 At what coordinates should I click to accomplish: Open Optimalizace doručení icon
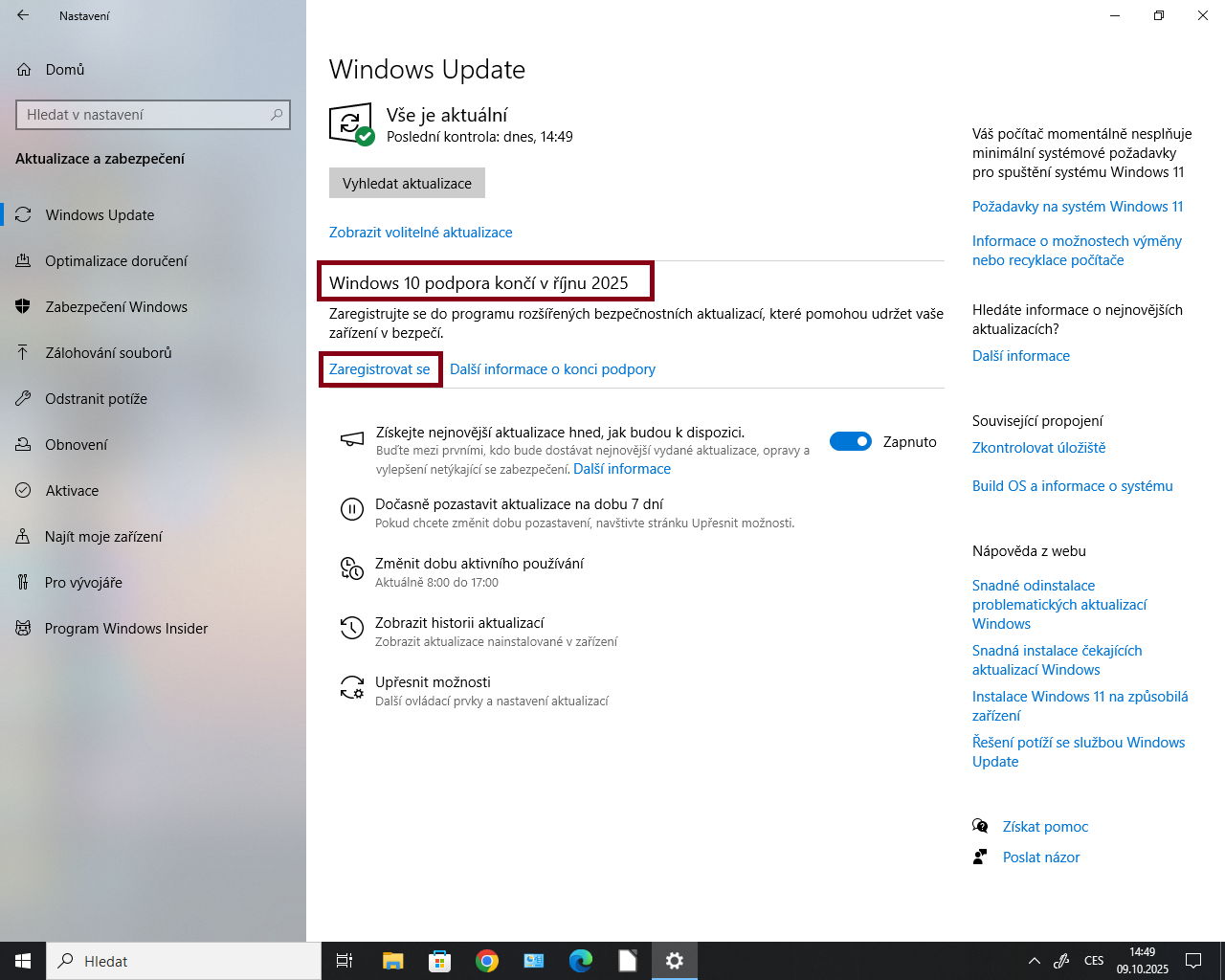point(23,261)
